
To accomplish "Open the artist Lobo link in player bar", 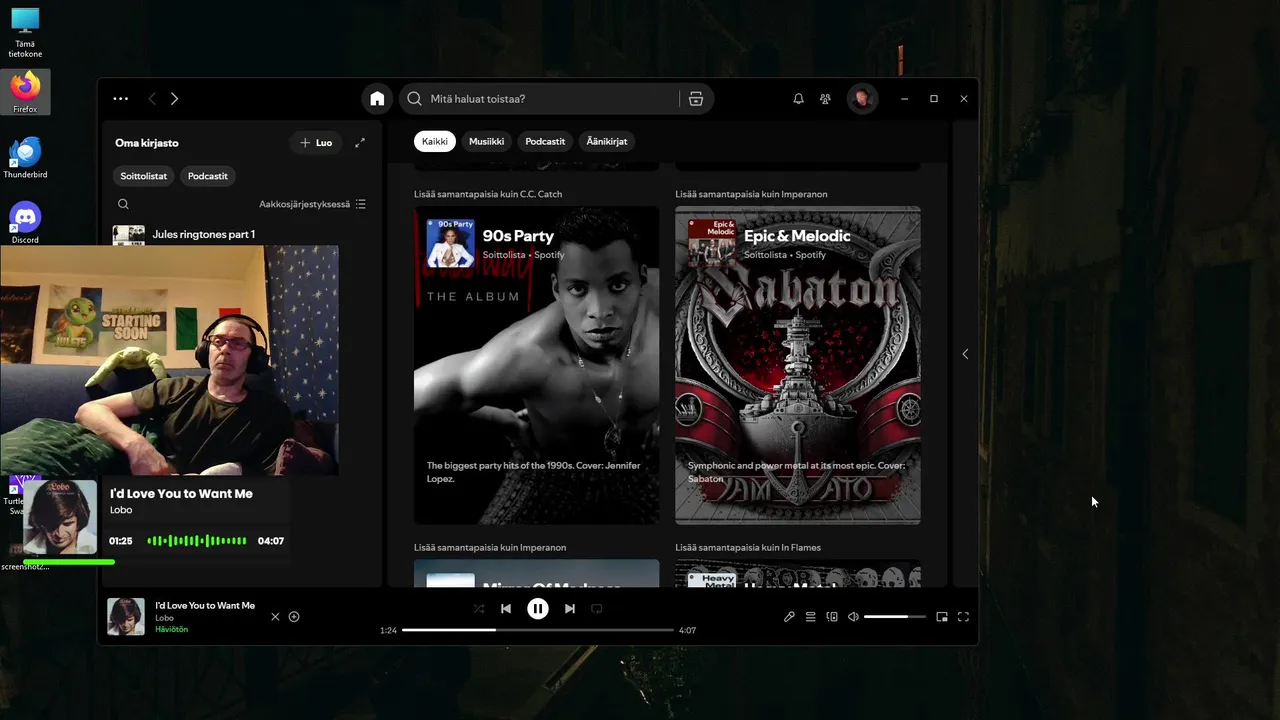I will 164,618.
